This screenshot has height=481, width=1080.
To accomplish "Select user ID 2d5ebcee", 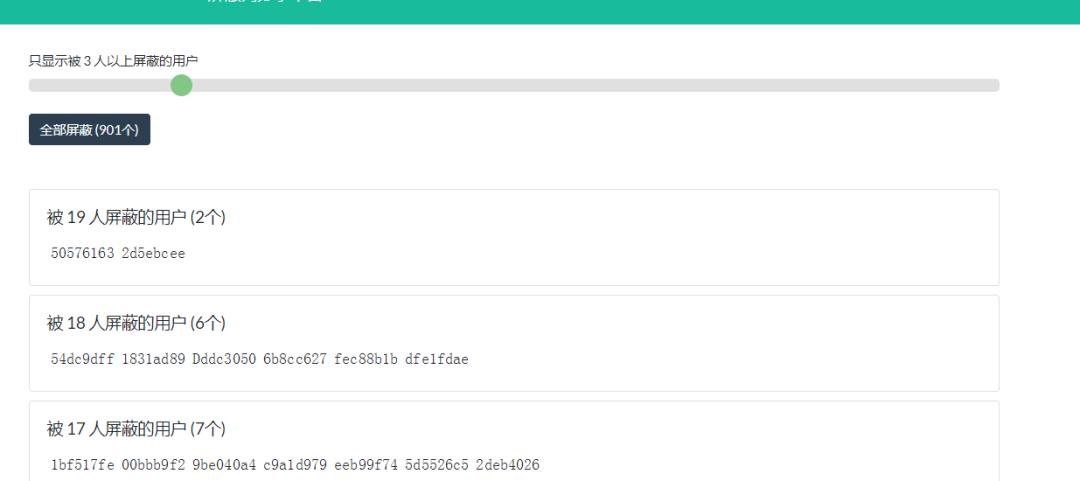I will (154, 254).
